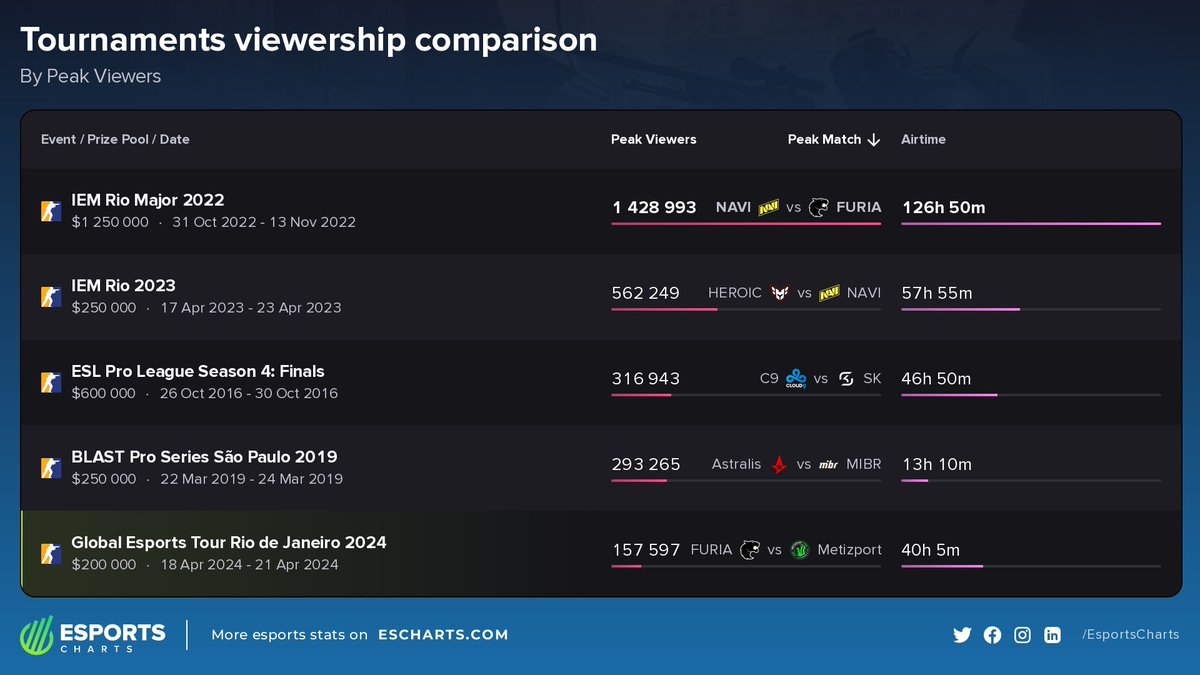
Task: Click the date 26 Oct 2016 - 30 Oct 2016
Action: click(x=249, y=393)
